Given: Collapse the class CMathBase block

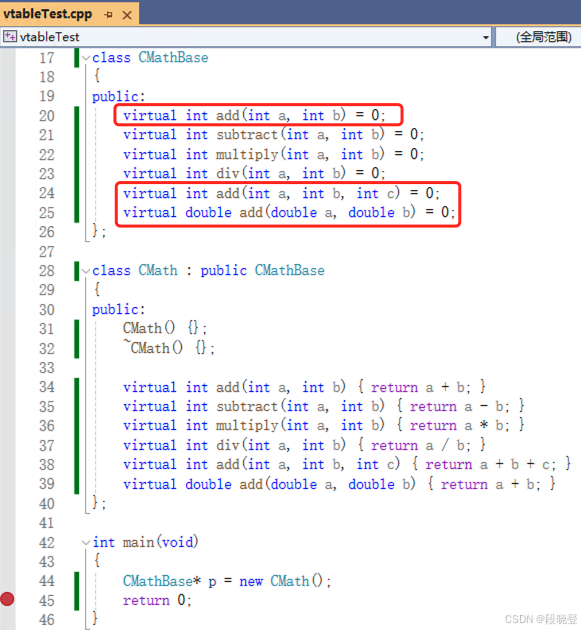Looking at the screenshot, I should (86, 58).
